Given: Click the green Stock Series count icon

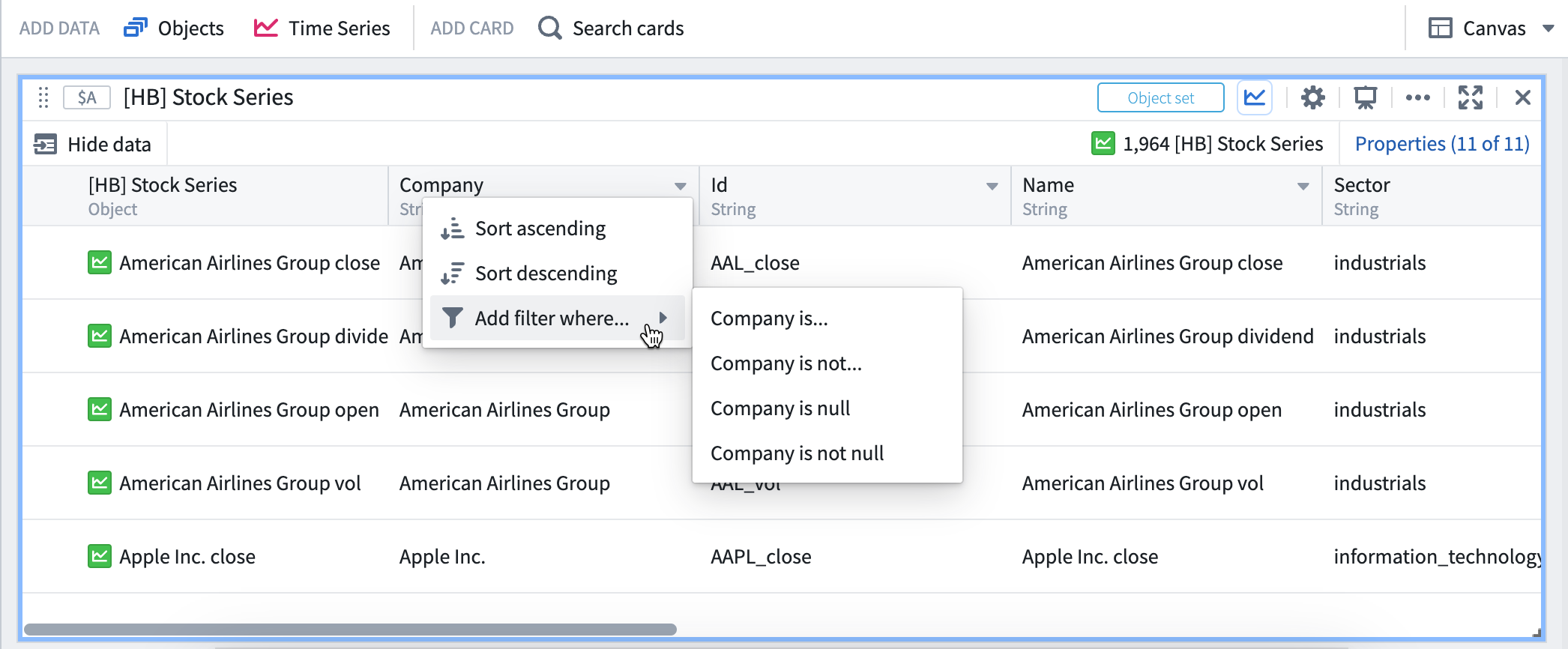Looking at the screenshot, I should tap(1103, 143).
